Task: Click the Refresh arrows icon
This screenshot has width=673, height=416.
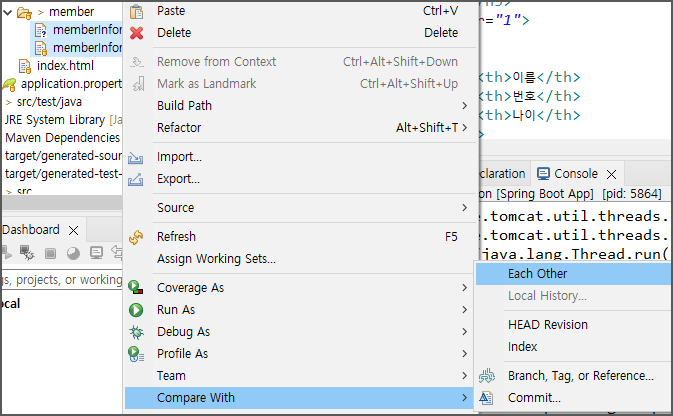Action: coord(136,237)
